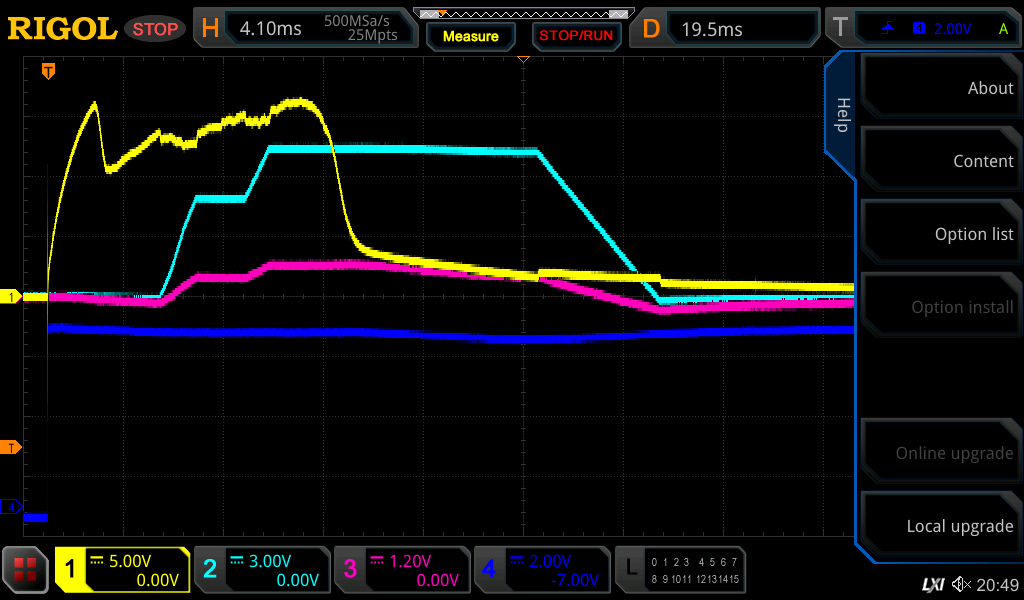The height and width of the screenshot is (600, 1024).
Task: Collapse the Help side panel tab
Action: pos(841,115)
